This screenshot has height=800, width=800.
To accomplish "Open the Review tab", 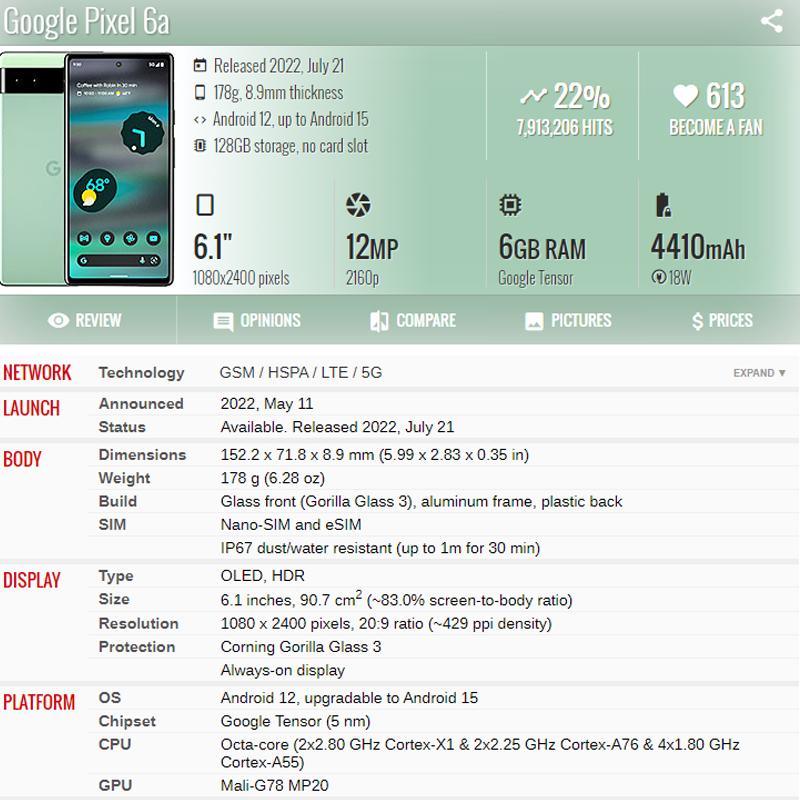I will (85, 320).
